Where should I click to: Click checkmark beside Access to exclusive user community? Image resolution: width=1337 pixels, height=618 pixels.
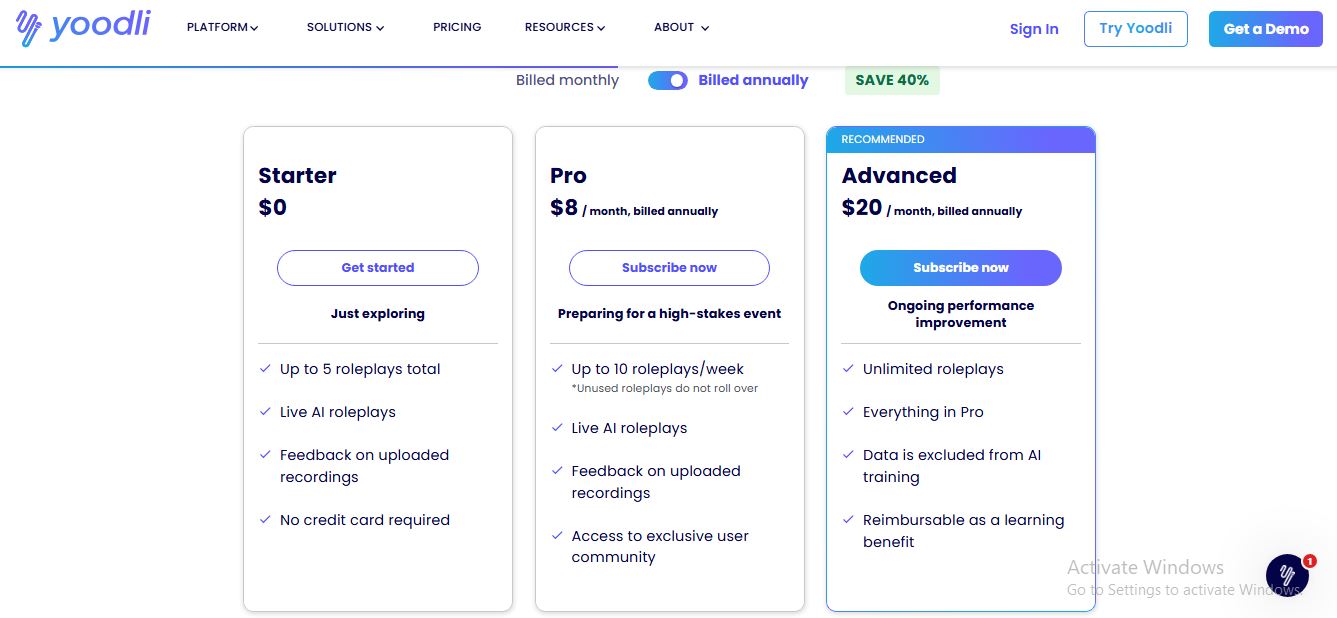pyautogui.click(x=557, y=535)
